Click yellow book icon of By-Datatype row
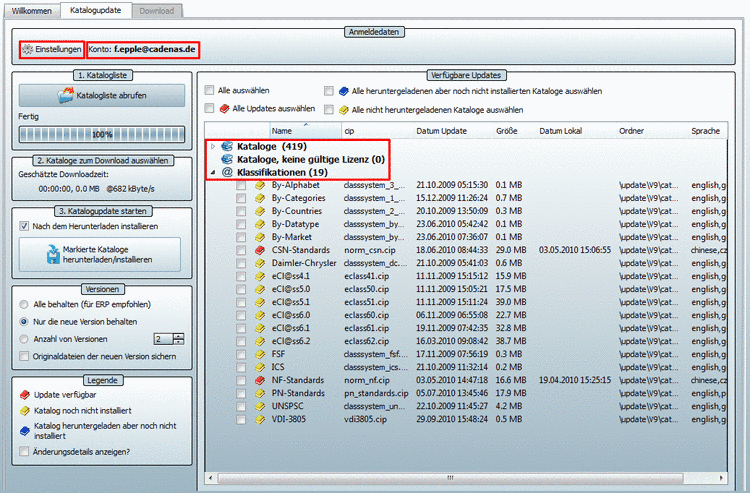750x493 pixels. [260, 224]
